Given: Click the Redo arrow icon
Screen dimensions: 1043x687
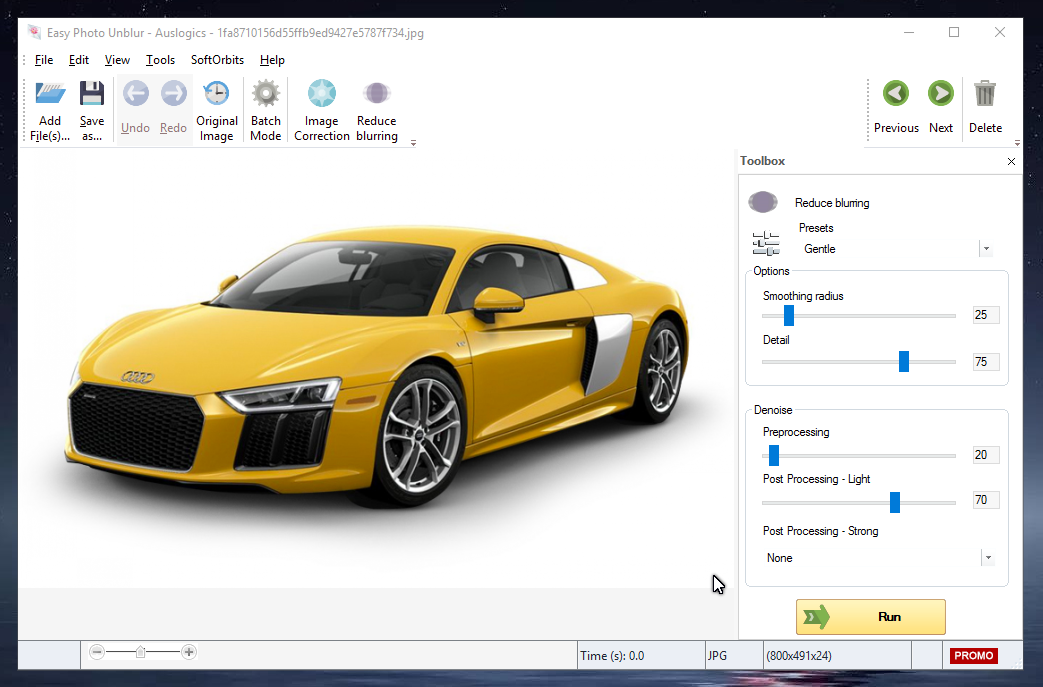Looking at the screenshot, I should [x=174, y=94].
